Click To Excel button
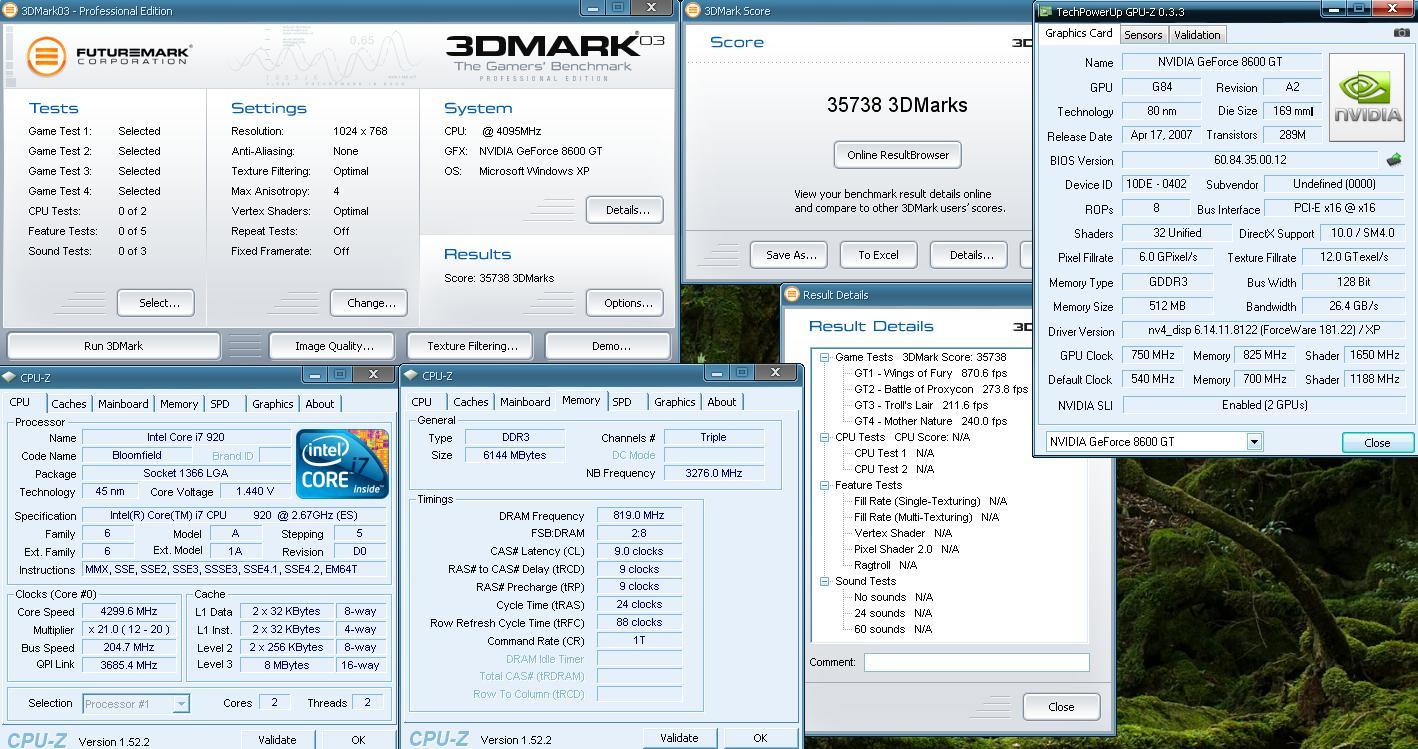1418x749 pixels. (x=878, y=255)
